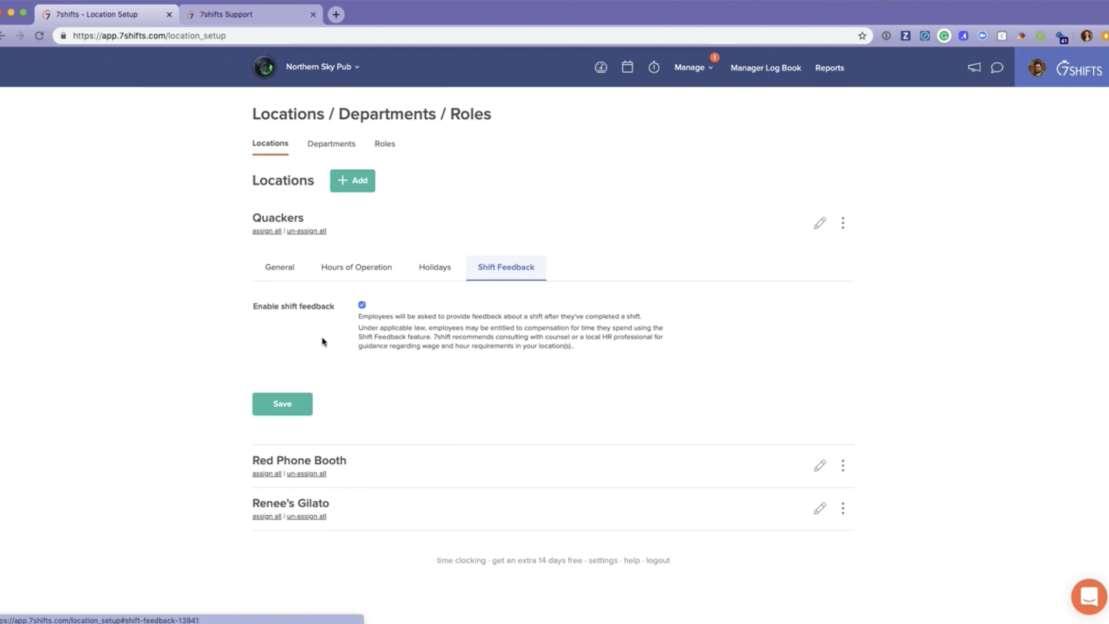This screenshot has width=1109, height=624.
Task: Expand the Northern Sky Pub location dropdown
Action: (x=322, y=67)
